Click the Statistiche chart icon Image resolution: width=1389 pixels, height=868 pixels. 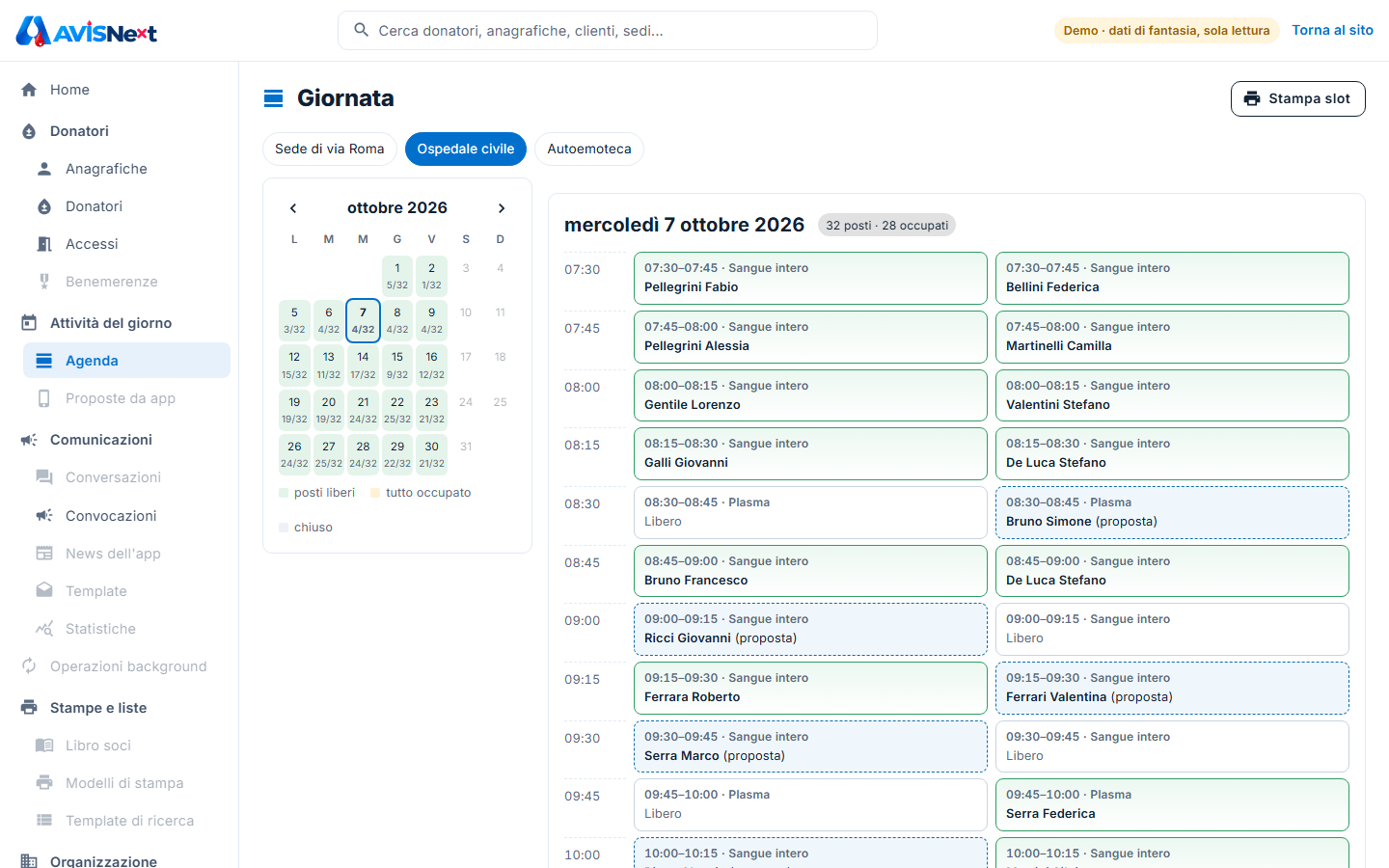44,629
